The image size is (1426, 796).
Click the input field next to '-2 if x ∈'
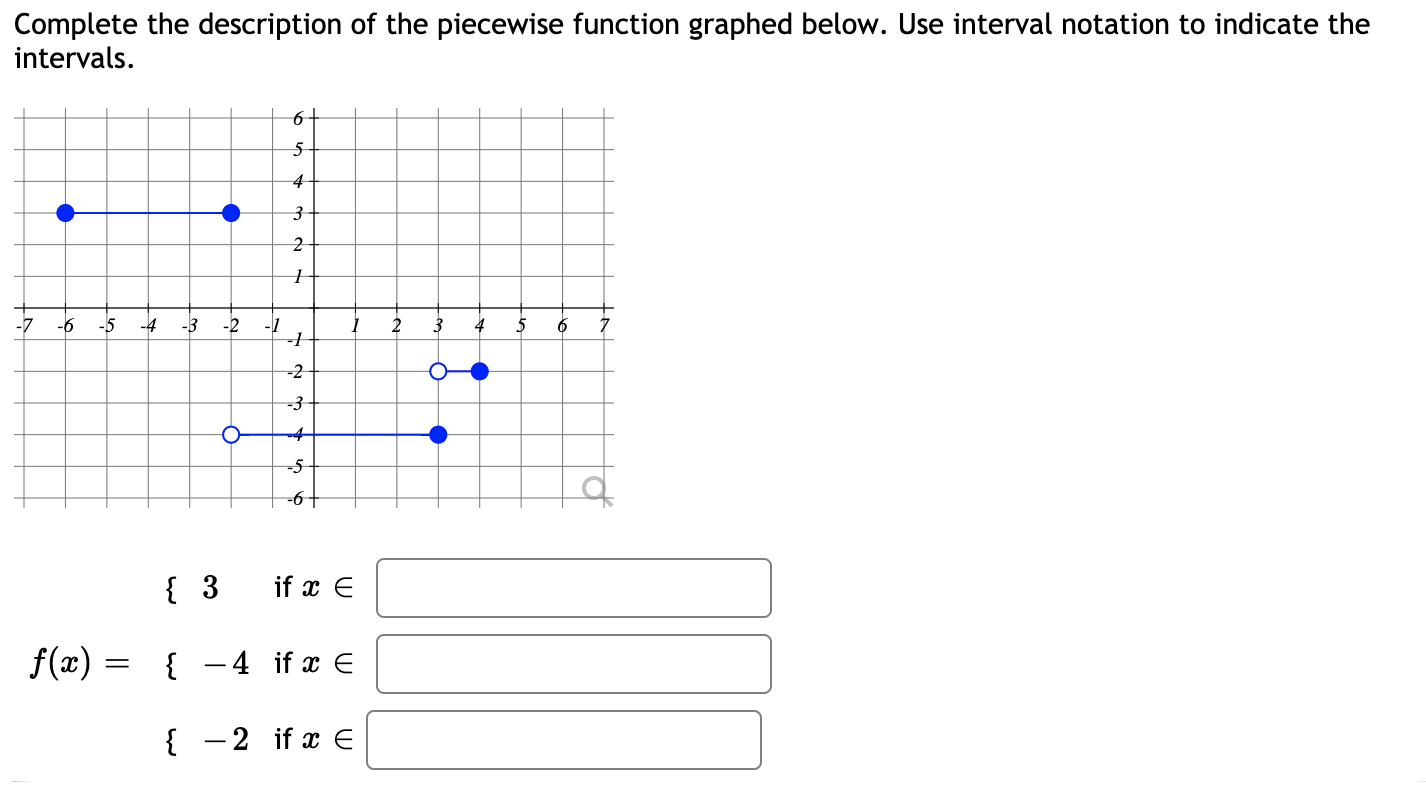coord(564,740)
